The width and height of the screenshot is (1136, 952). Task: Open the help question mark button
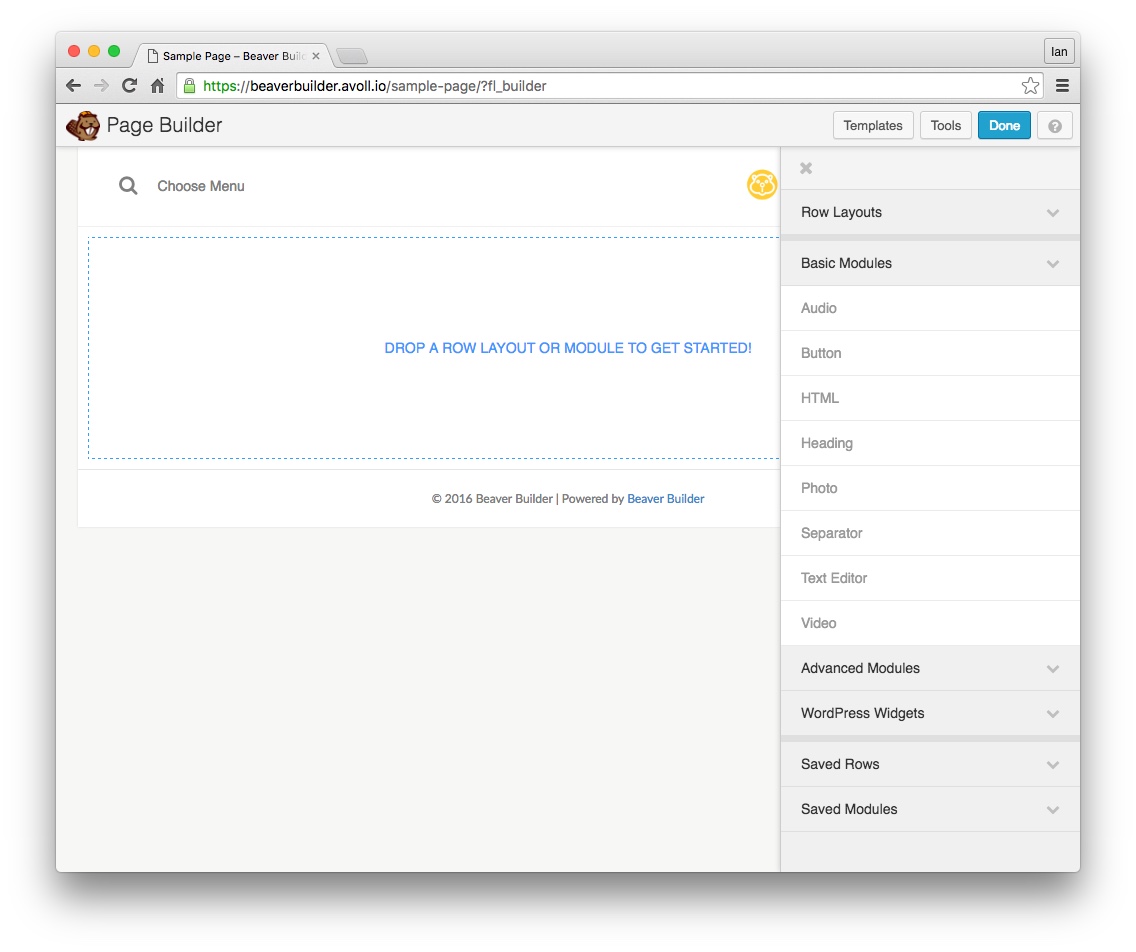(1055, 125)
